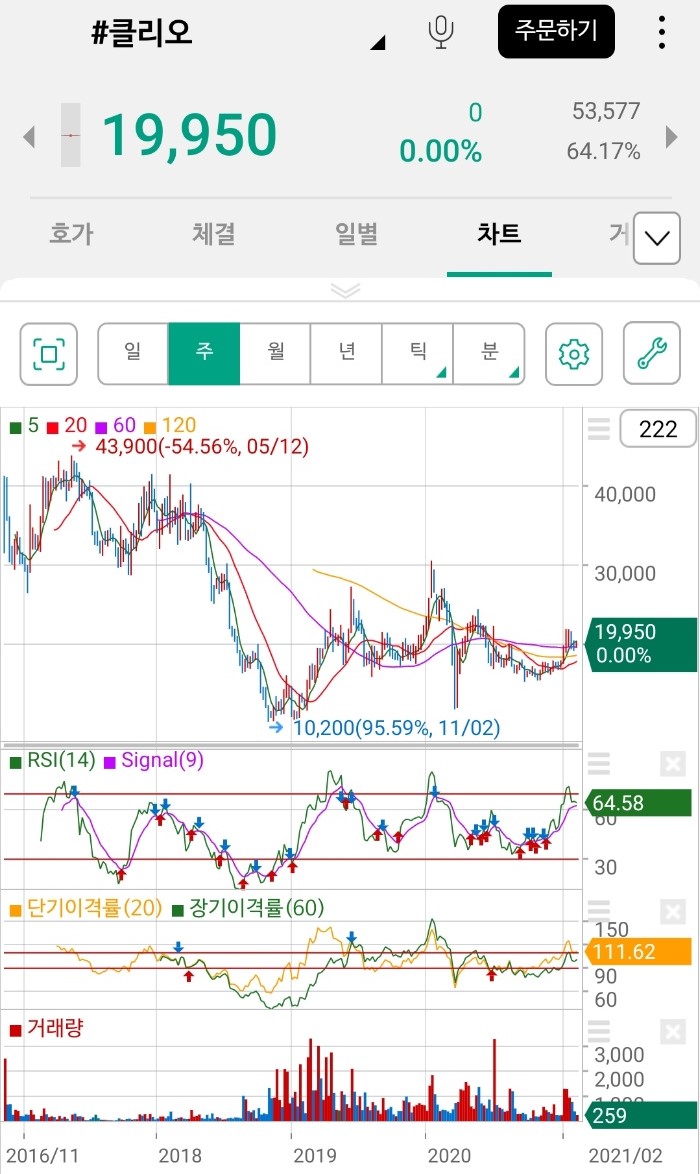This screenshot has width=700, height=1174.
Task: Tap the 5-period moving average legend
Action: coord(24,426)
